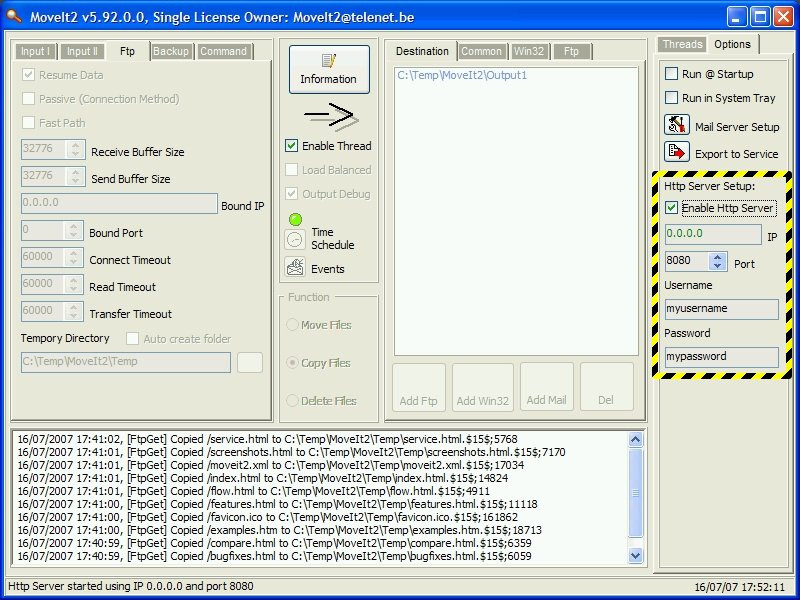This screenshot has width=800, height=600.
Task: Enable Run @ Startup option
Action: coord(671,73)
